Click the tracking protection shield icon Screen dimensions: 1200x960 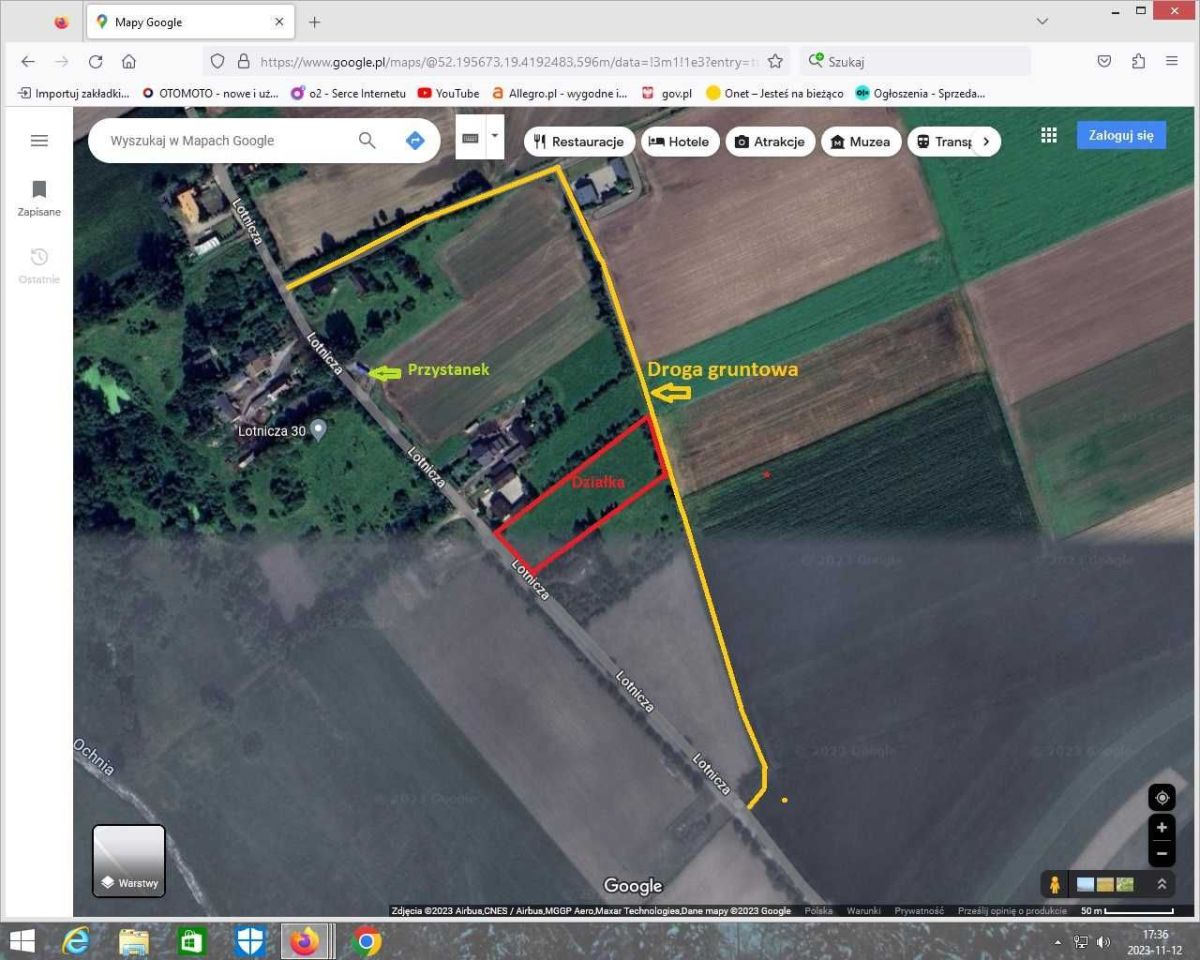point(217,61)
